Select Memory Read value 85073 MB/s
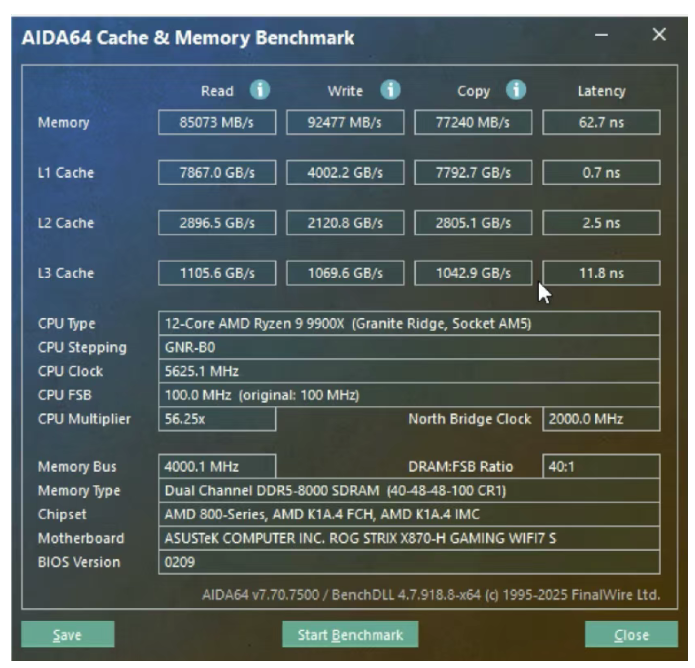 coord(217,122)
